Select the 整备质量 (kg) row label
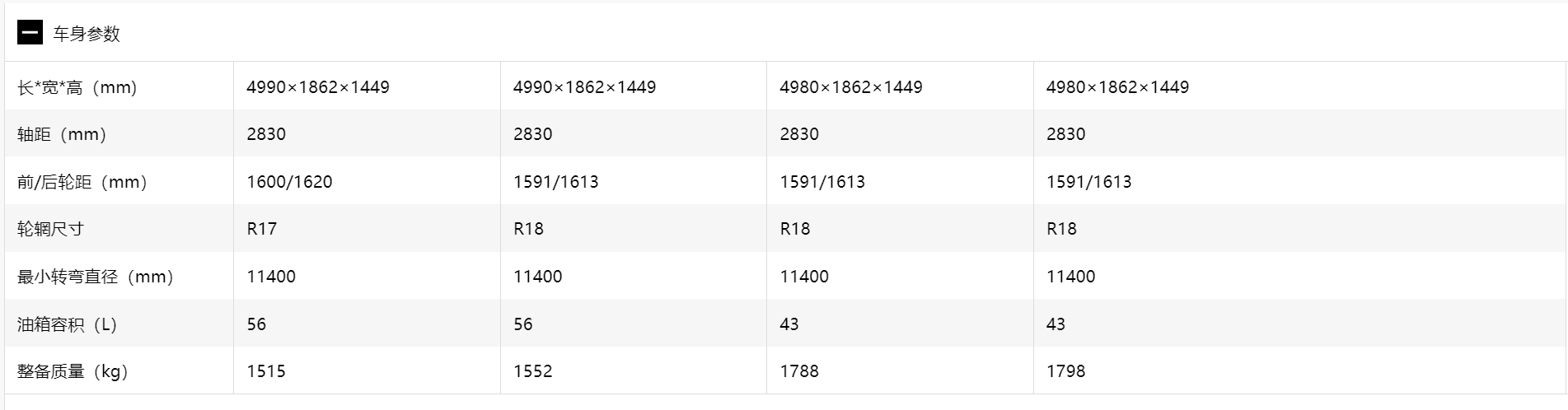Viewport: 1568px width, 410px height. (73, 371)
